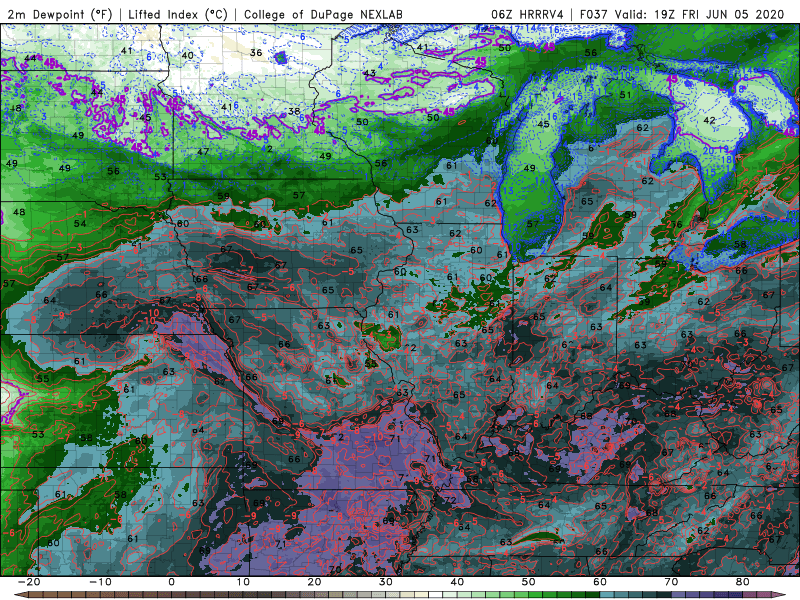Viewport: 800px width, 600px height.
Task: Click the 70 label on the color scale
Action: [x=671, y=582]
